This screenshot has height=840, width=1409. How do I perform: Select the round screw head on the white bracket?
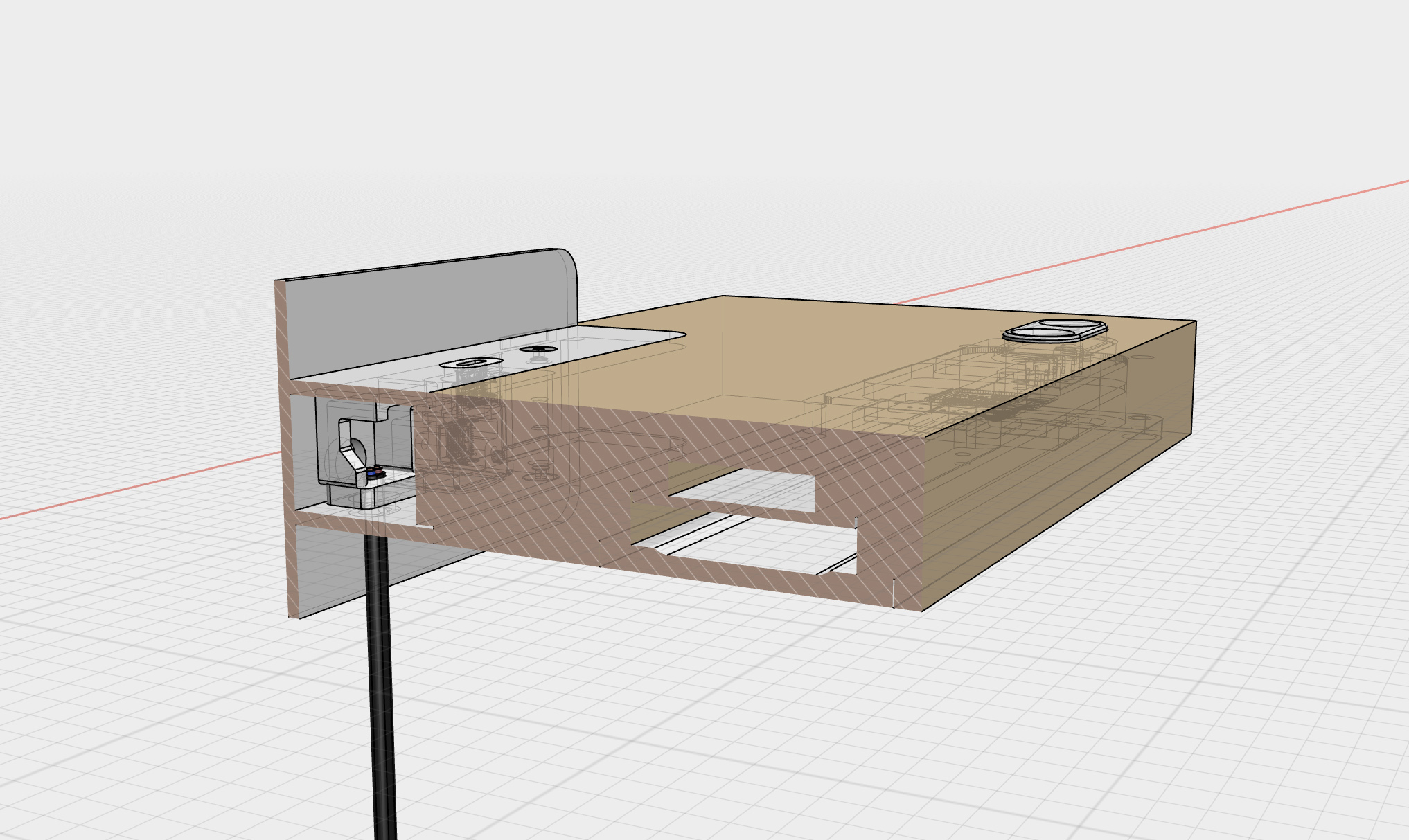[x=538, y=350]
